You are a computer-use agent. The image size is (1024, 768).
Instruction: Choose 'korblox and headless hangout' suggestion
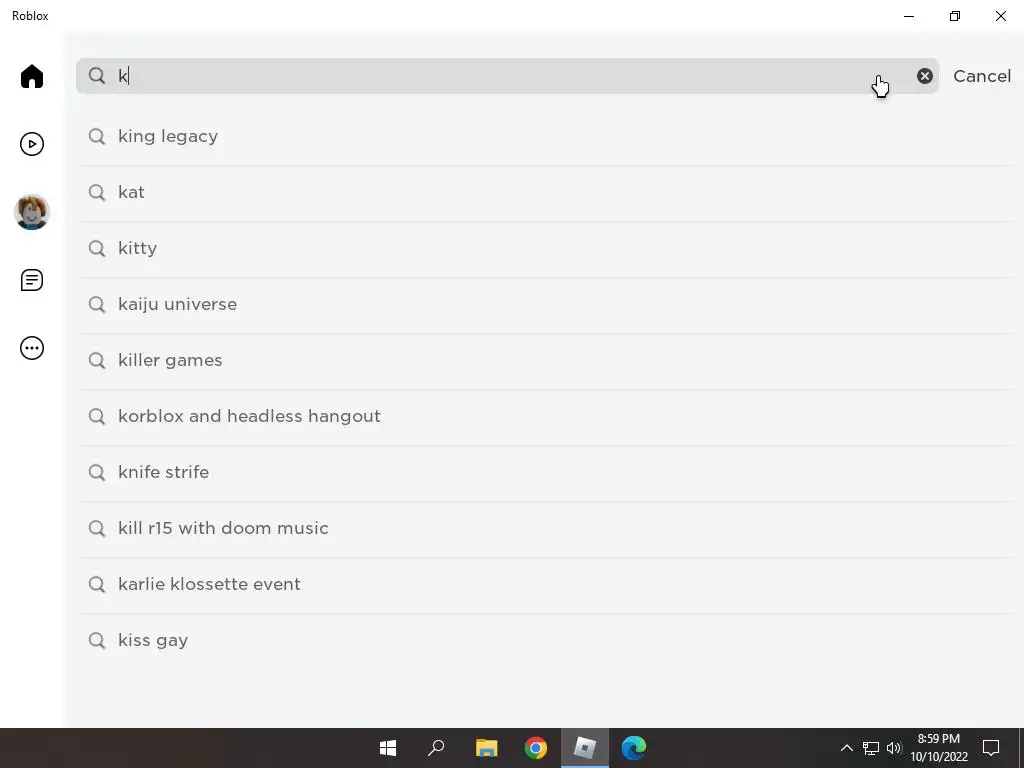544,417
